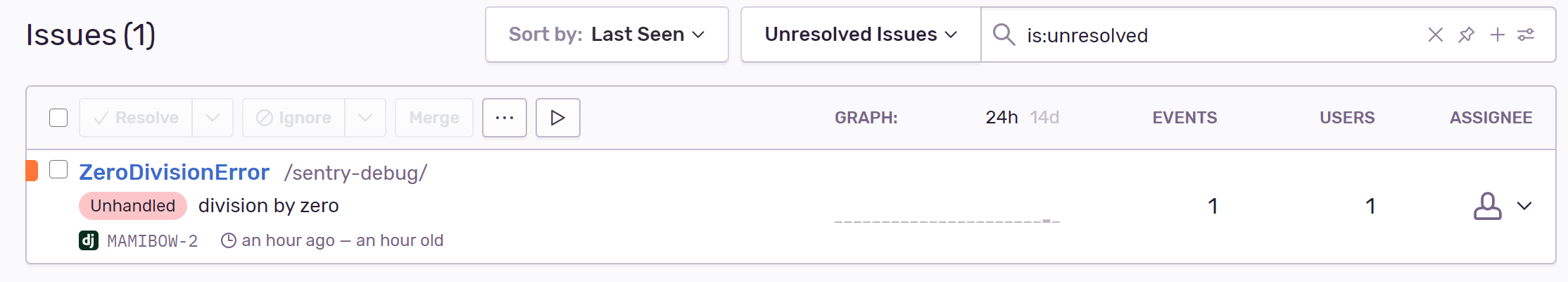The height and width of the screenshot is (282, 1568).
Task: Click the magnifying glass search icon
Action: [x=1004, y=35]
